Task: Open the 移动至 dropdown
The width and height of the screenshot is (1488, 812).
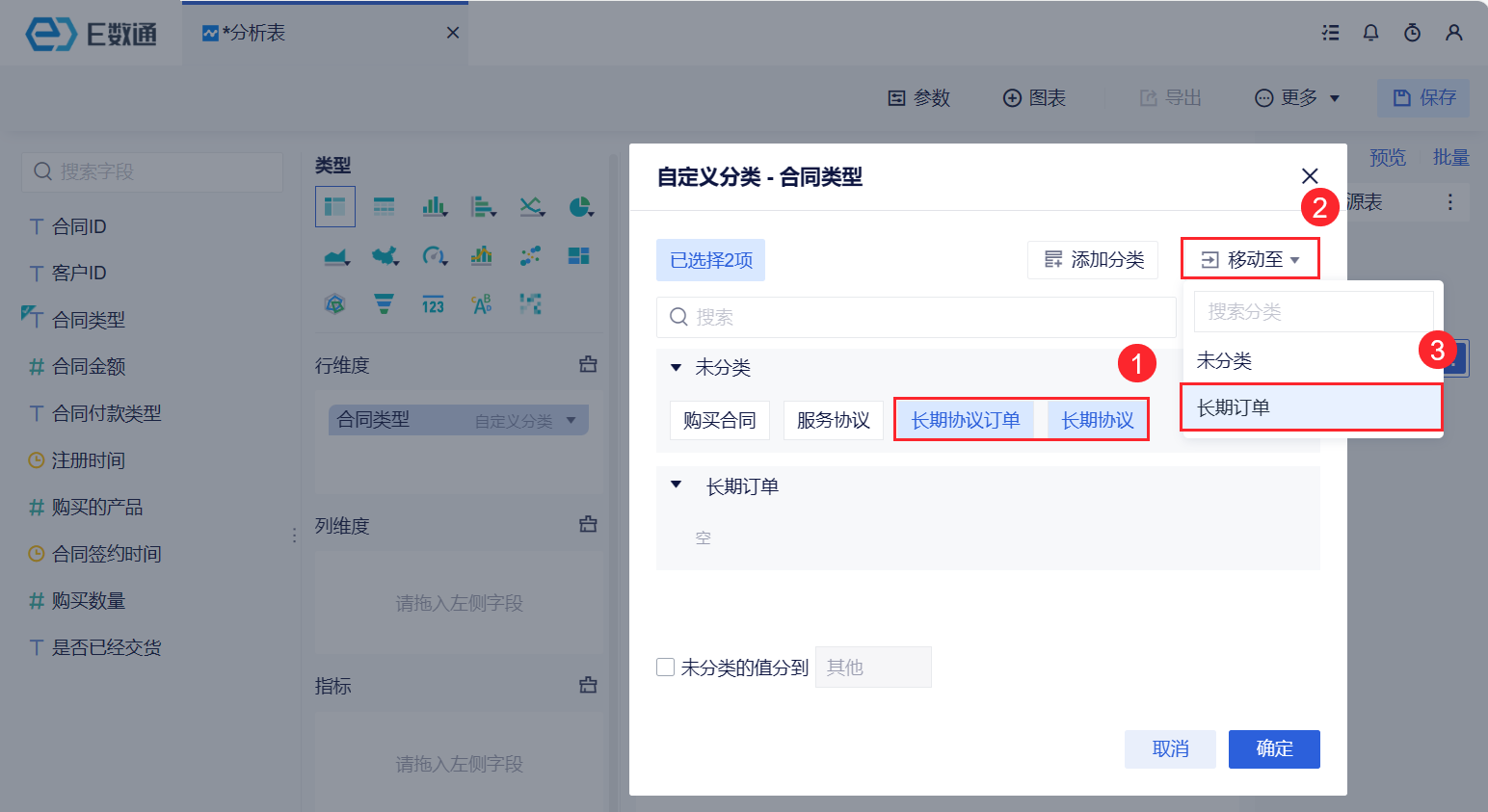Action: coord(1250,259)
